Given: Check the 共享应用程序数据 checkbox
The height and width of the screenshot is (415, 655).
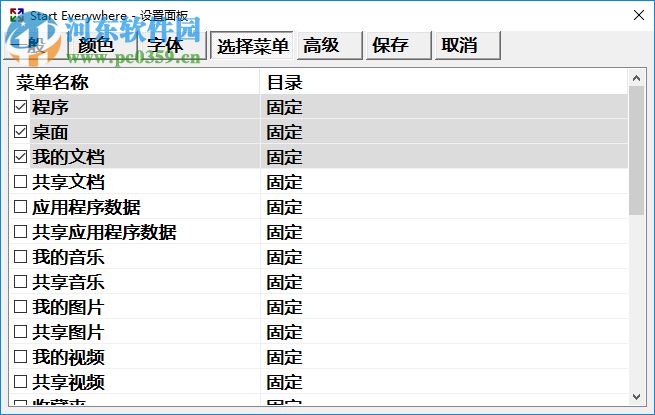Looking at the screenshot, I should click(x=20, y=232).
